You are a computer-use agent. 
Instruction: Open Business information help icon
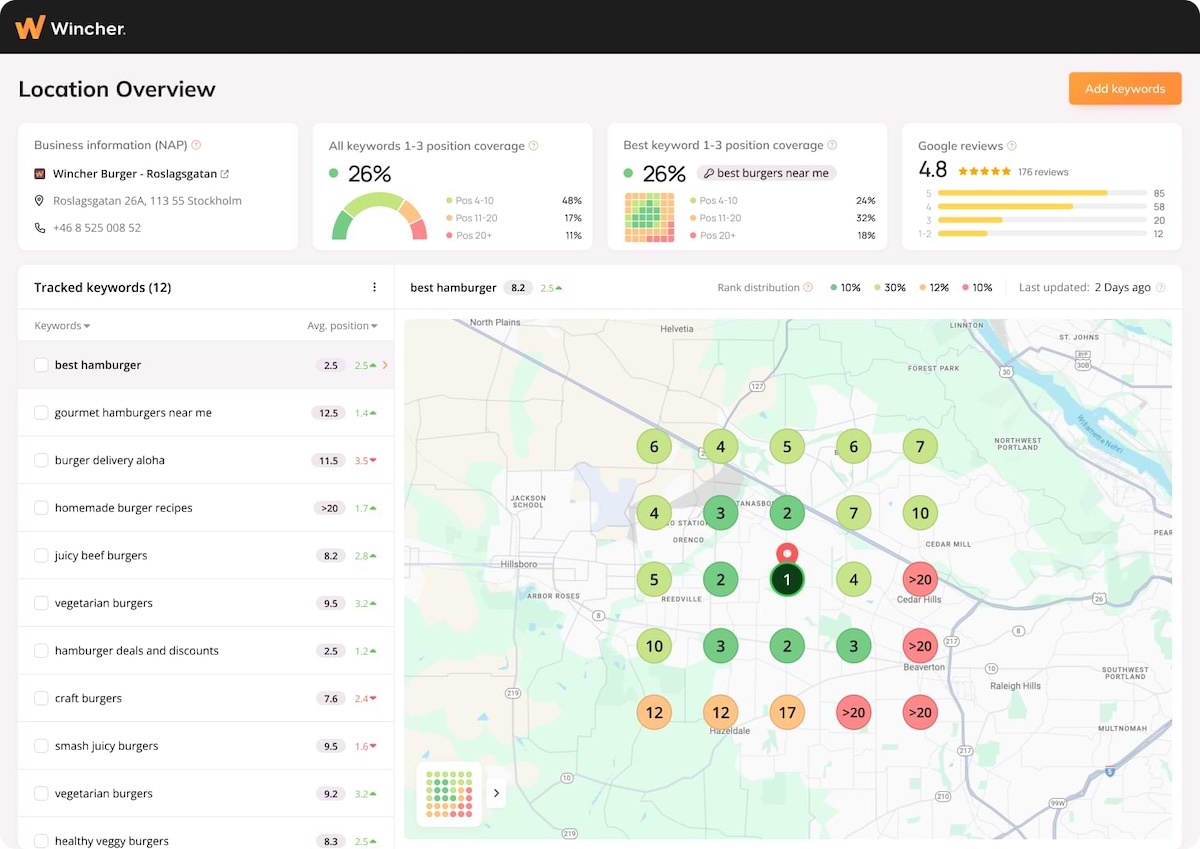coord(196,145)
